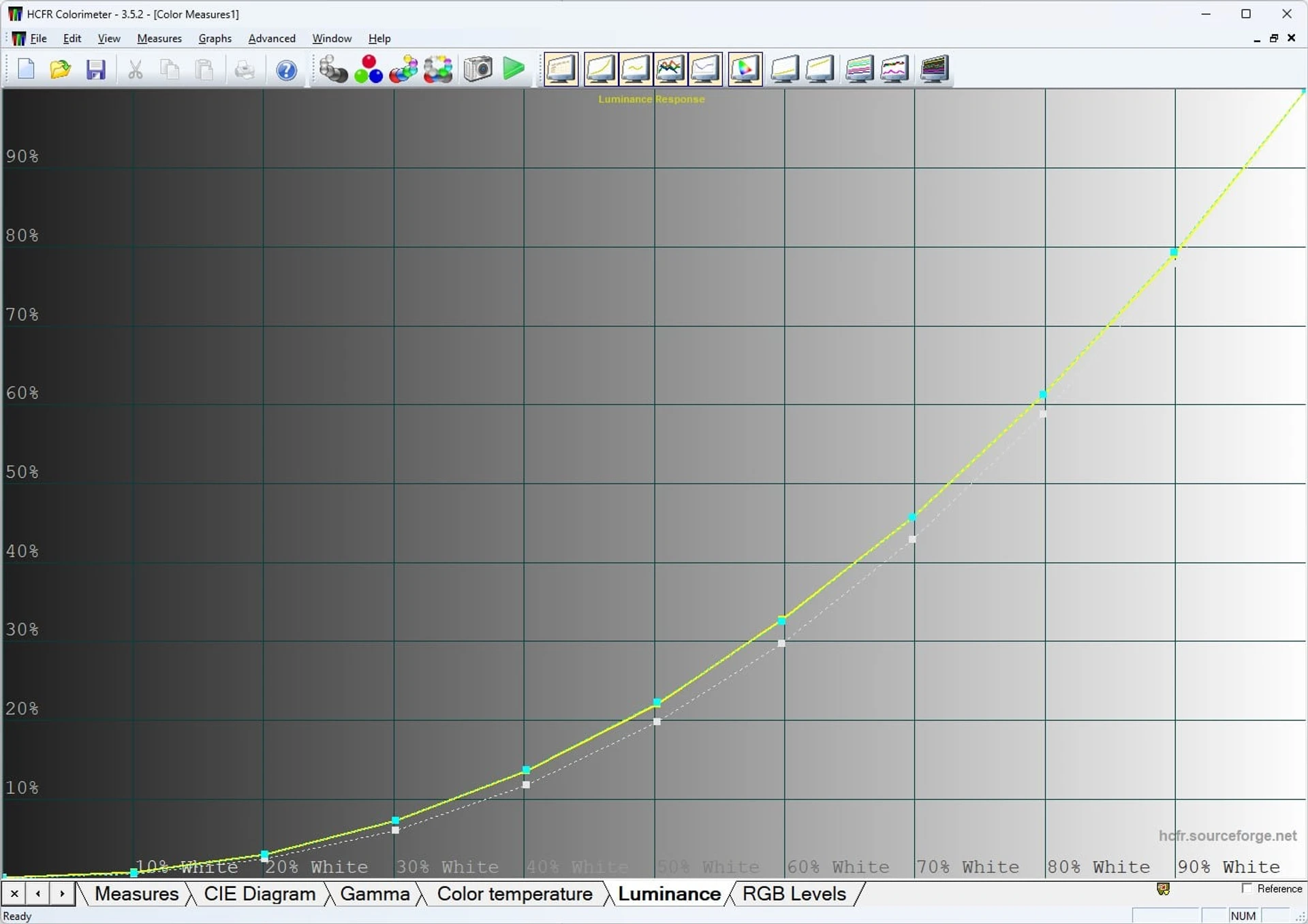Create a new measures file
Screen dimensions: 1308x924
26,69
